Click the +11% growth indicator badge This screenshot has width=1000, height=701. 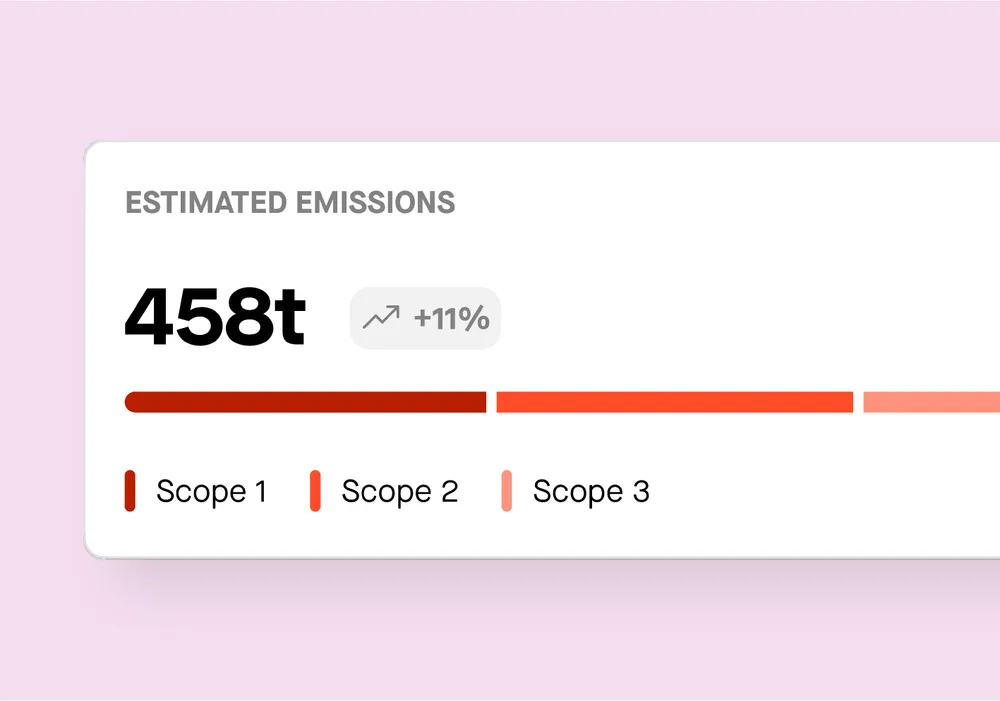(424, 318)
